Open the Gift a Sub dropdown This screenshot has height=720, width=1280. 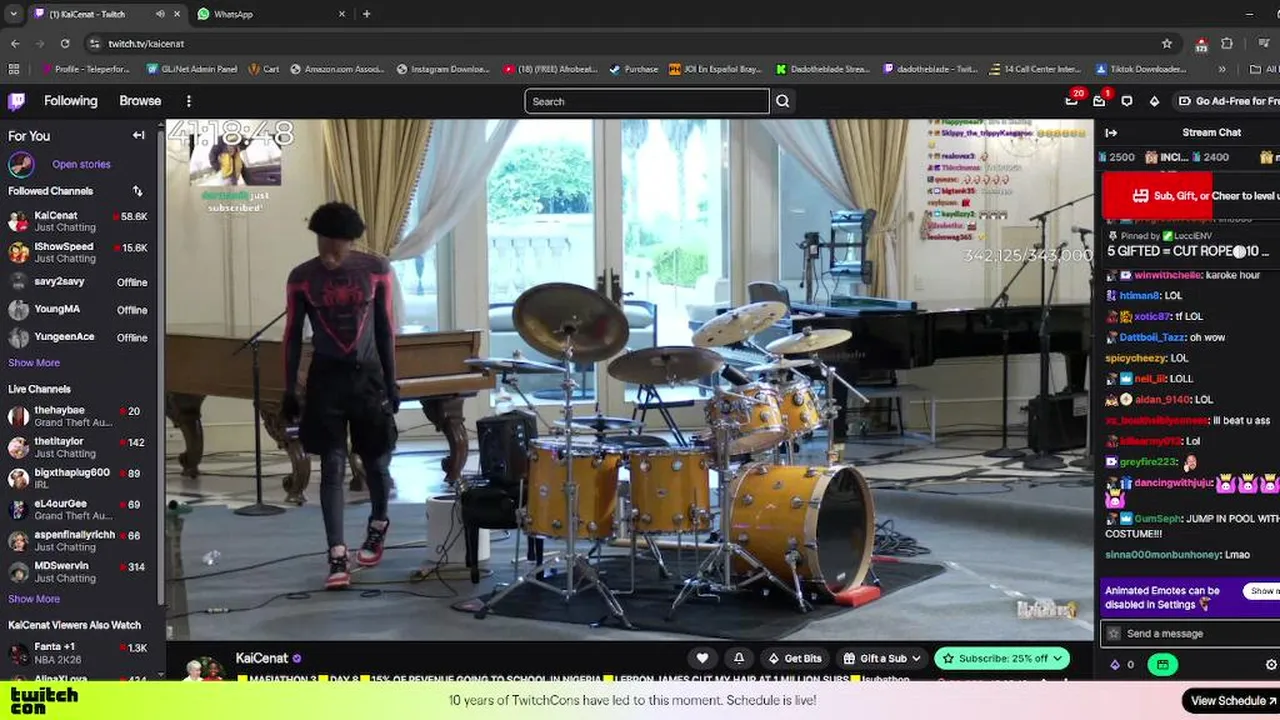[883, 658]
